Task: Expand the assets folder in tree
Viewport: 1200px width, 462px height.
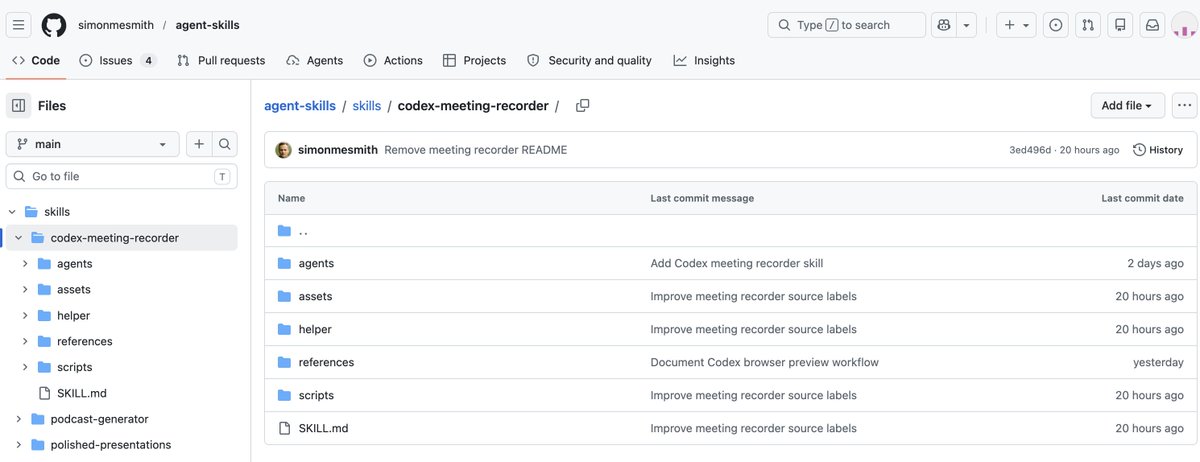Action: (x=25, y=290)
